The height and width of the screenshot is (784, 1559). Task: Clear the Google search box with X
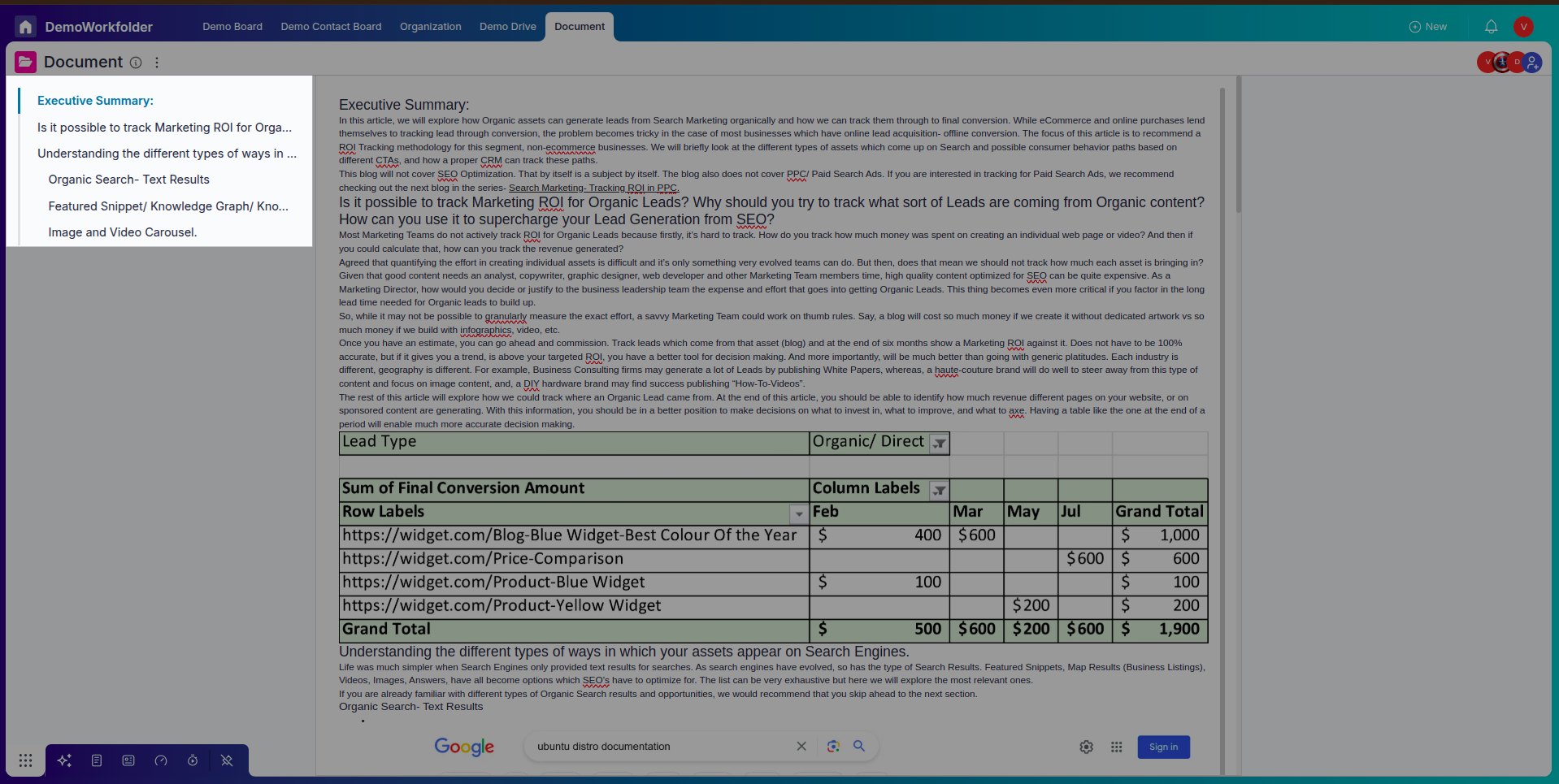801,746
